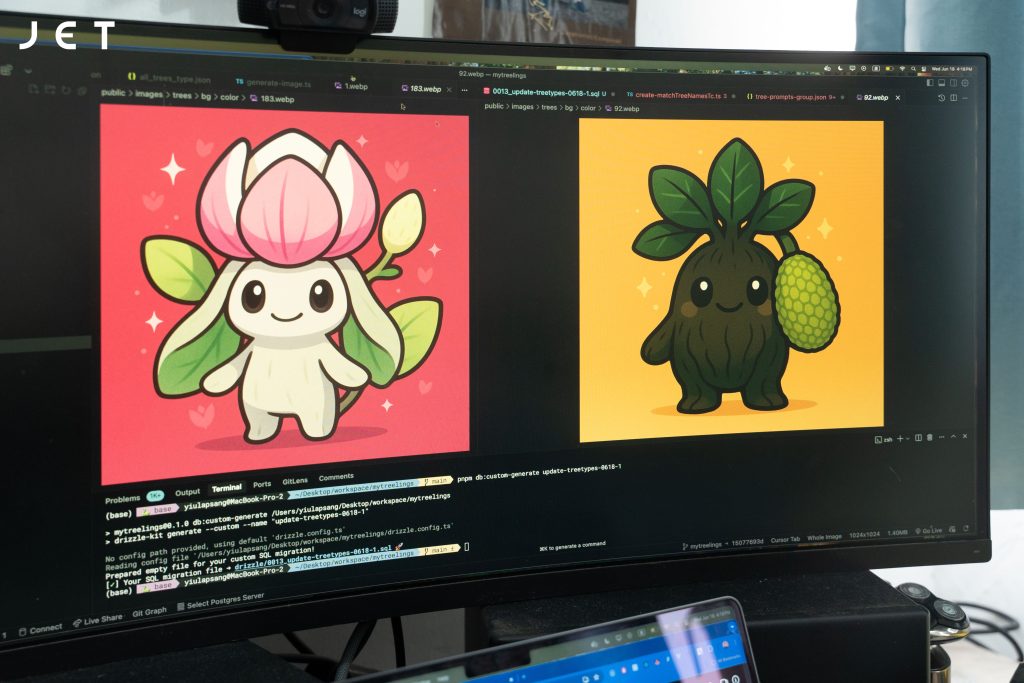Screen dimensions: 1024x683
Task: Click the history clock icon in editor actions
Action: (x=941, y=97)
